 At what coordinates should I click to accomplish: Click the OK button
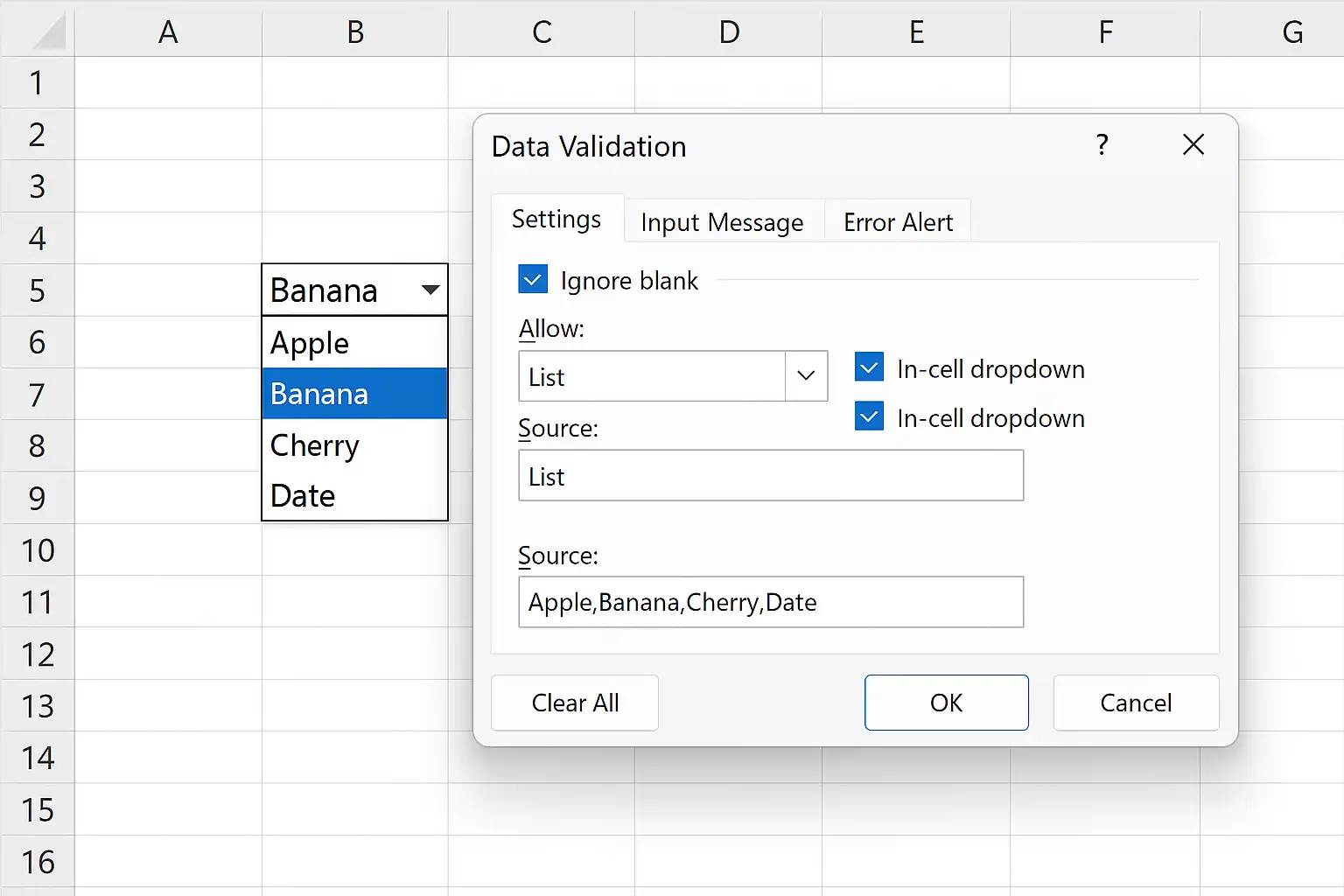coord(947,703)
